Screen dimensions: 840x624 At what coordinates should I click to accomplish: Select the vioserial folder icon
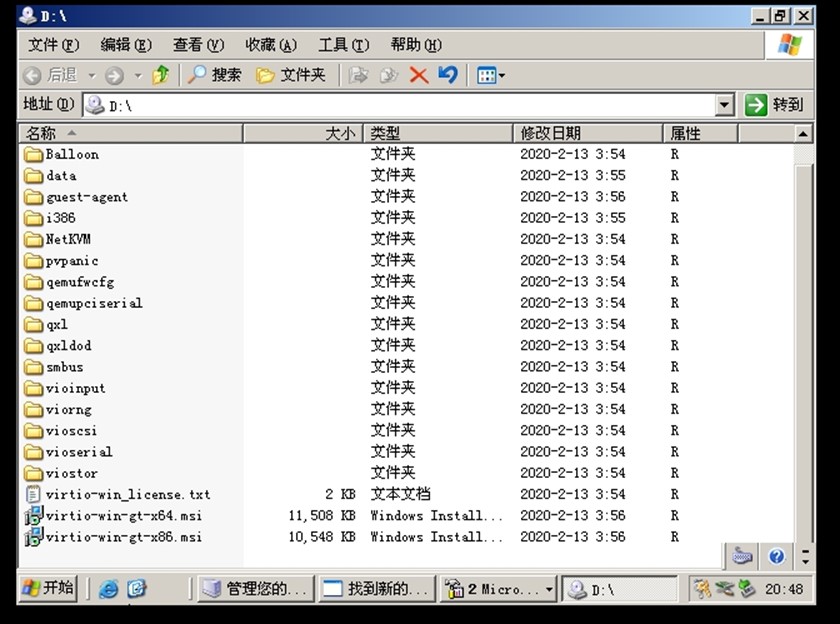click(33, 452)
